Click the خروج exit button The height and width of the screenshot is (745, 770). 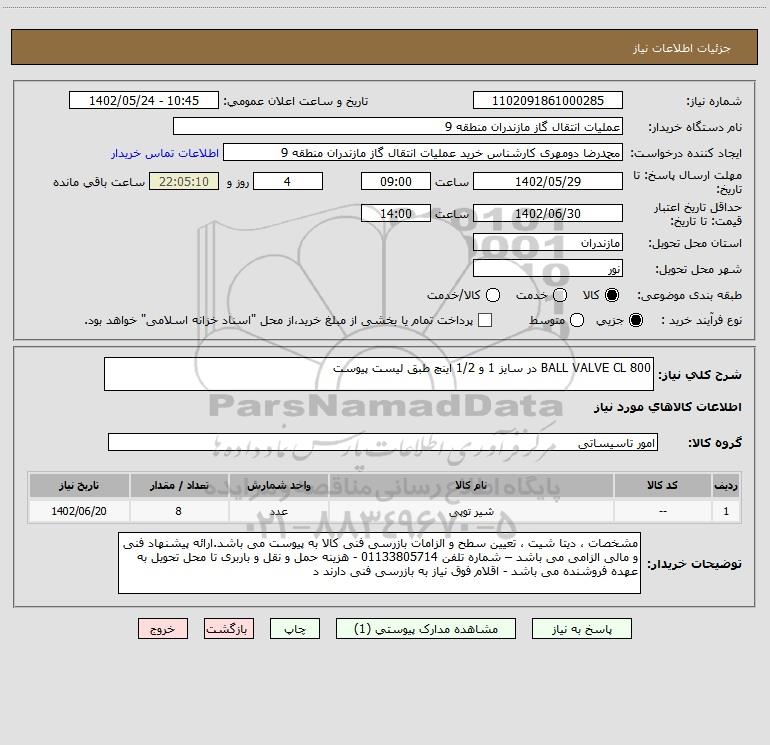pyautogui.click(x=163, y=629)
